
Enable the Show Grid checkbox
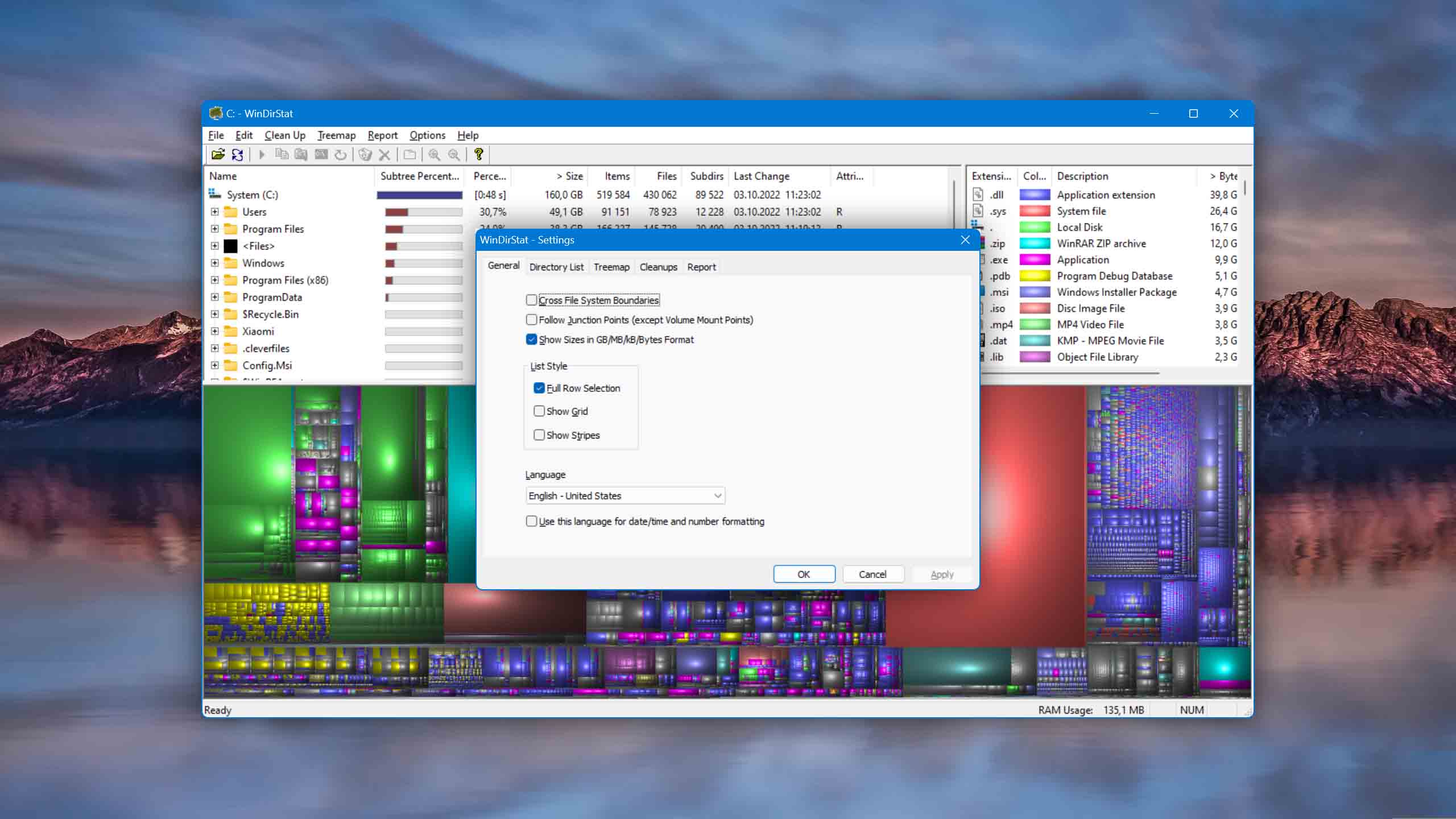click(539, 411)
